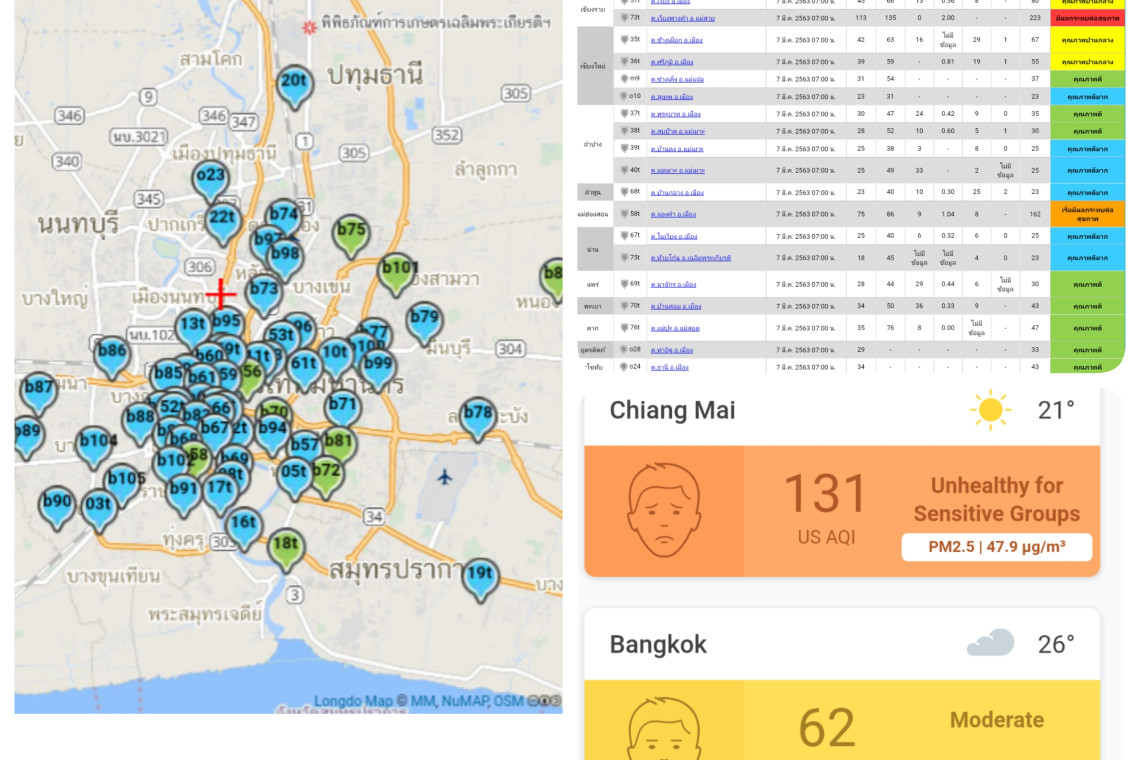Select the green b101 marker
Viewport: 1140px width, 760px height.
(x=398, y=270)
